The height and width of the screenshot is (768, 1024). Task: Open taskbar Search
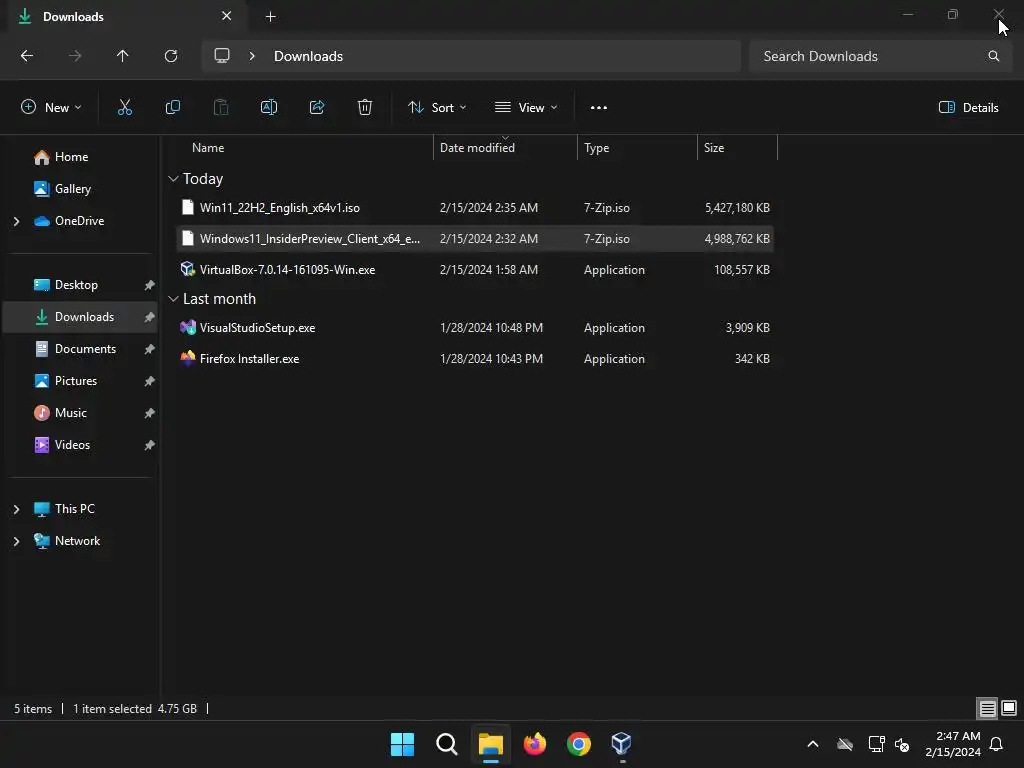click(x=447, y=744)
